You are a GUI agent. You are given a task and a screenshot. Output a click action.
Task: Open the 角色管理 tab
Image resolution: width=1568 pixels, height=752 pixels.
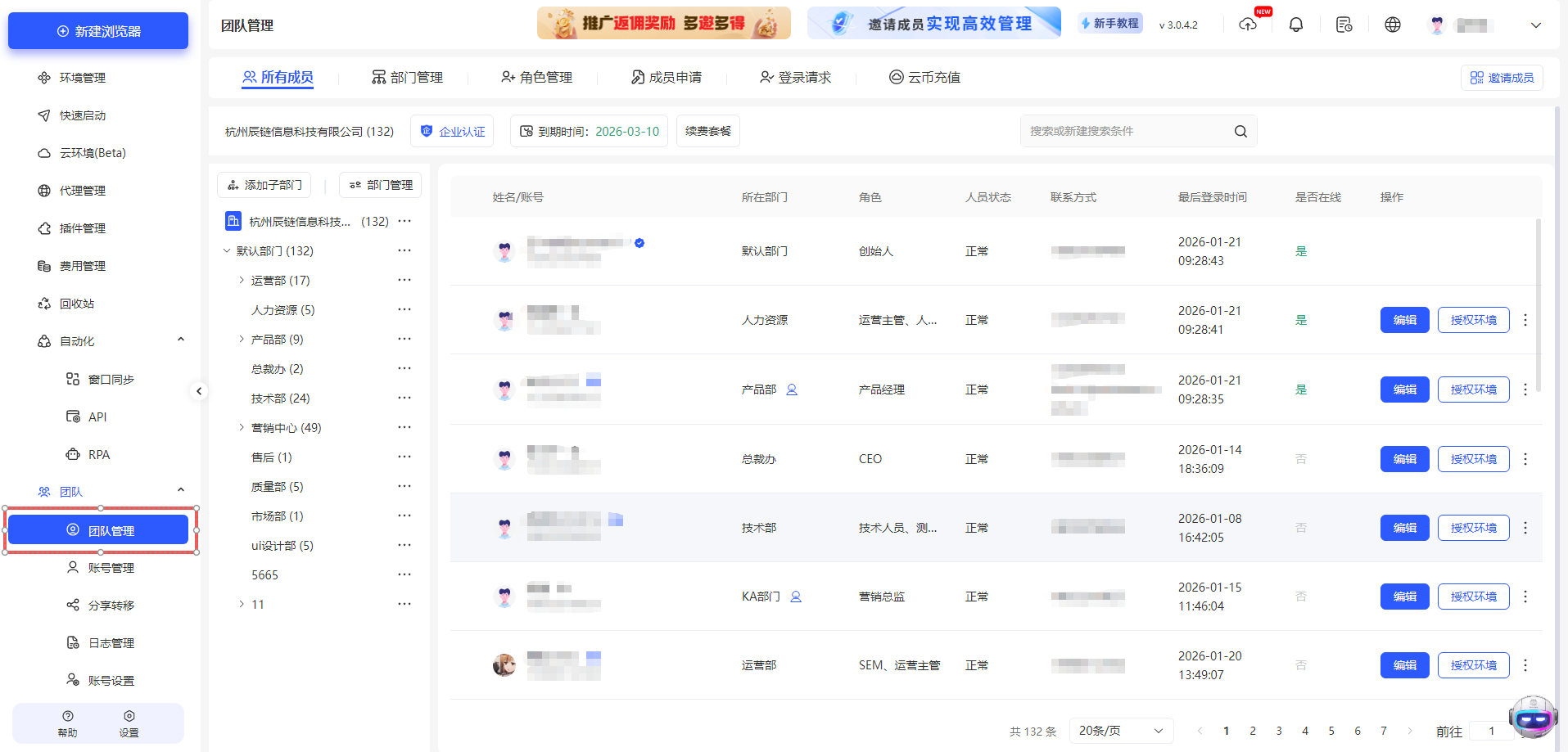[x=535, y=77]
